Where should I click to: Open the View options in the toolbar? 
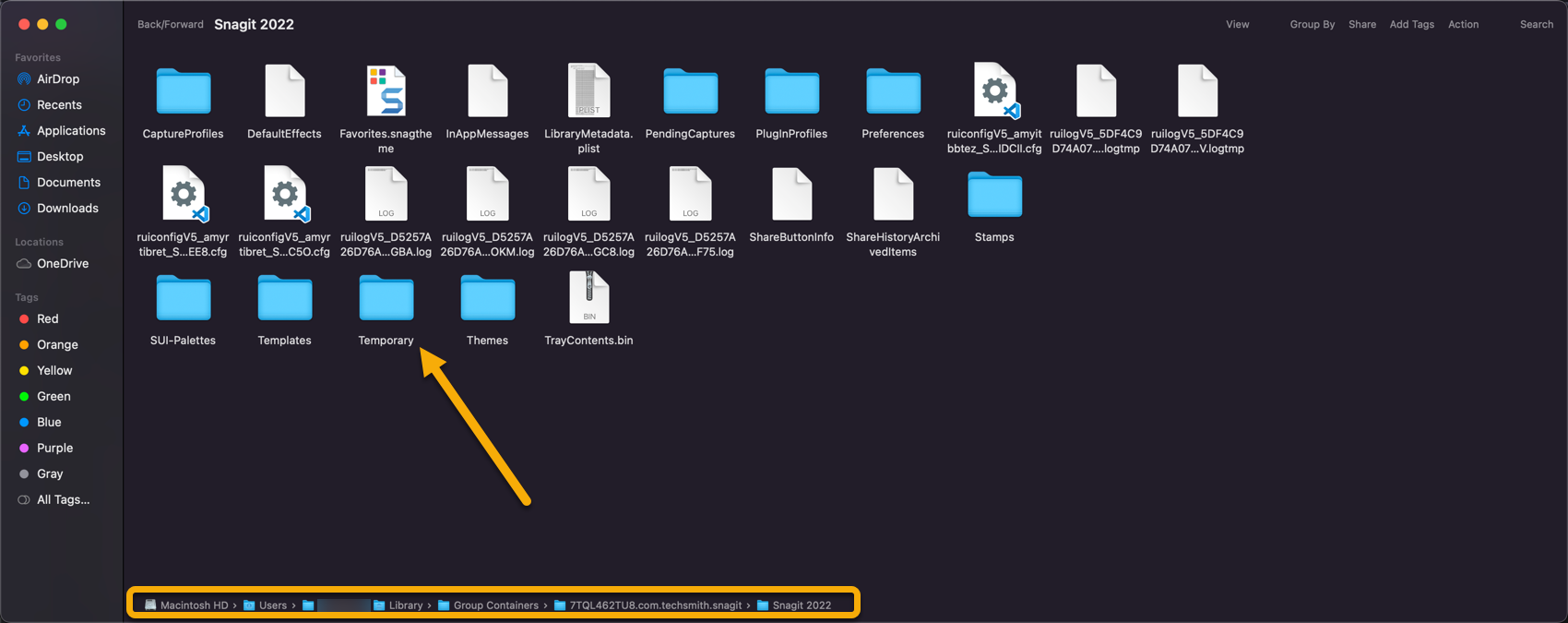1238,25
